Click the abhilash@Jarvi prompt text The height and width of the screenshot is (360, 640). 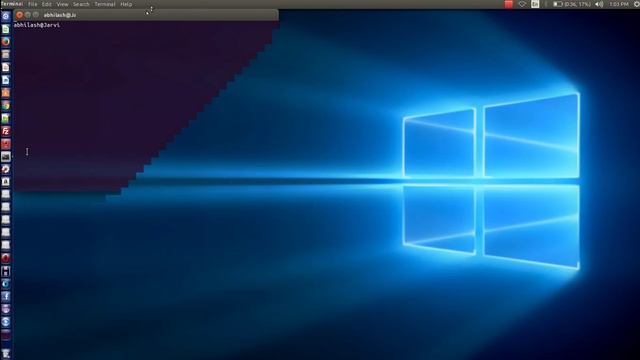37,25
